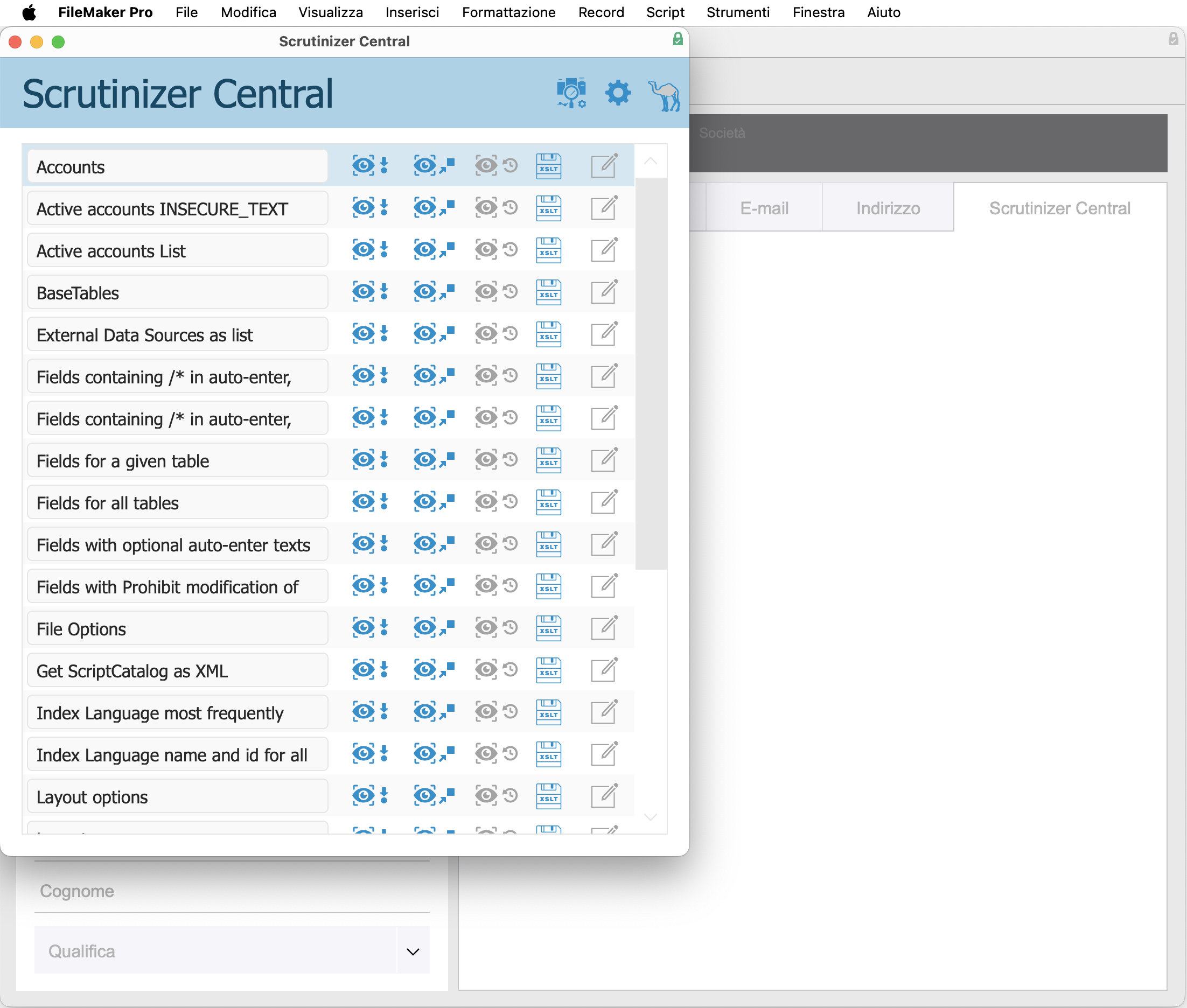Edit the Accounts row with pencil icon

pos(604,166)
